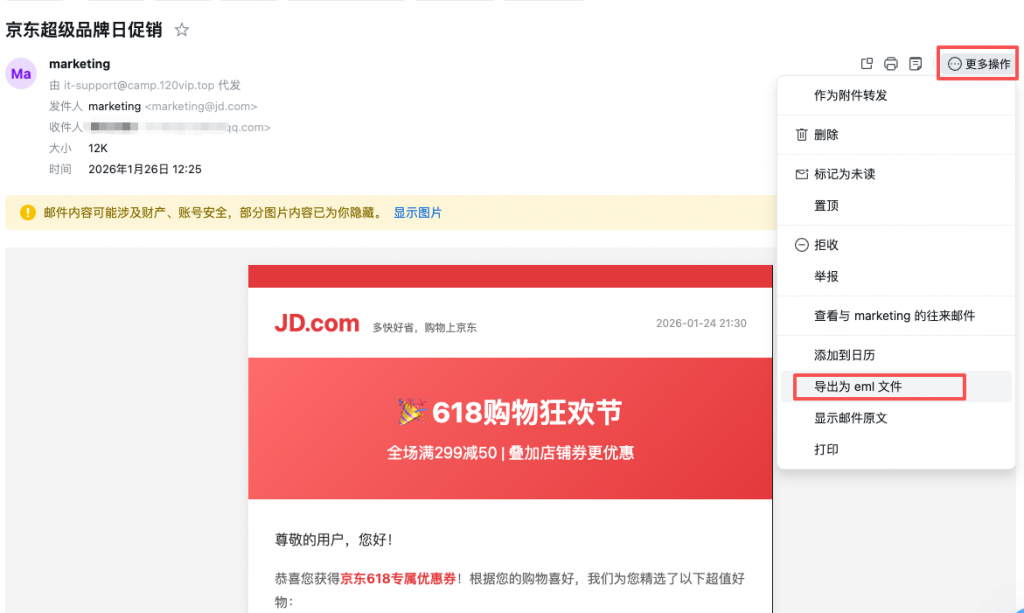The height and width of the screenshot is (613, 1024).
Task: Click the yellow warning icon in the banner
Action: coord(27,213)
